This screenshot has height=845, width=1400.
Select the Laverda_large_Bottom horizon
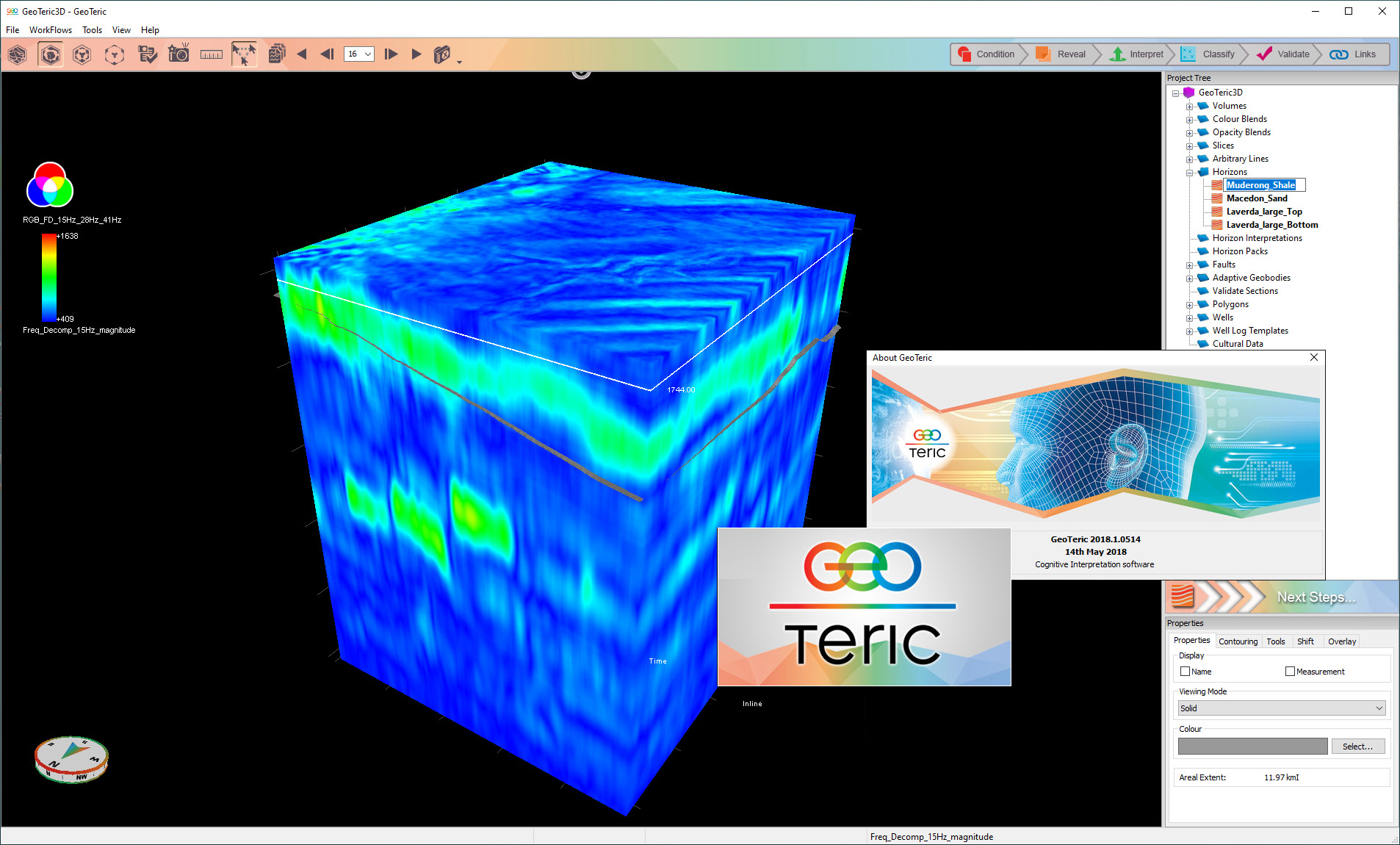[x=1271, y=225]
